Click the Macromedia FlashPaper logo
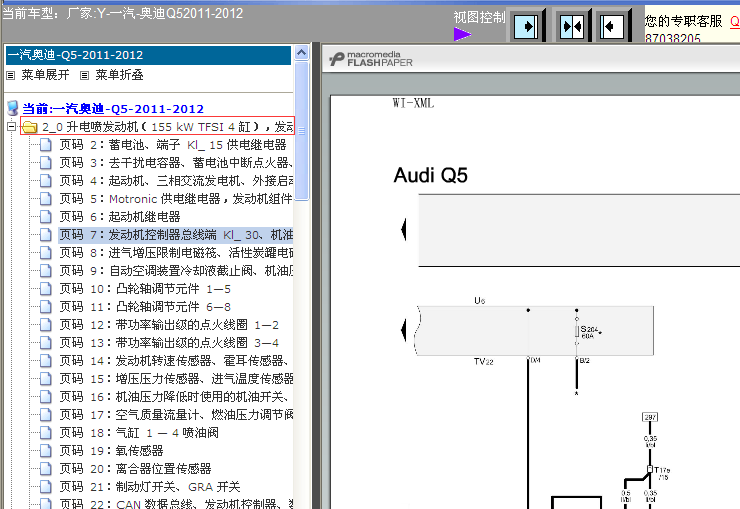Screen dimensions: 740x509 point(371,59)
